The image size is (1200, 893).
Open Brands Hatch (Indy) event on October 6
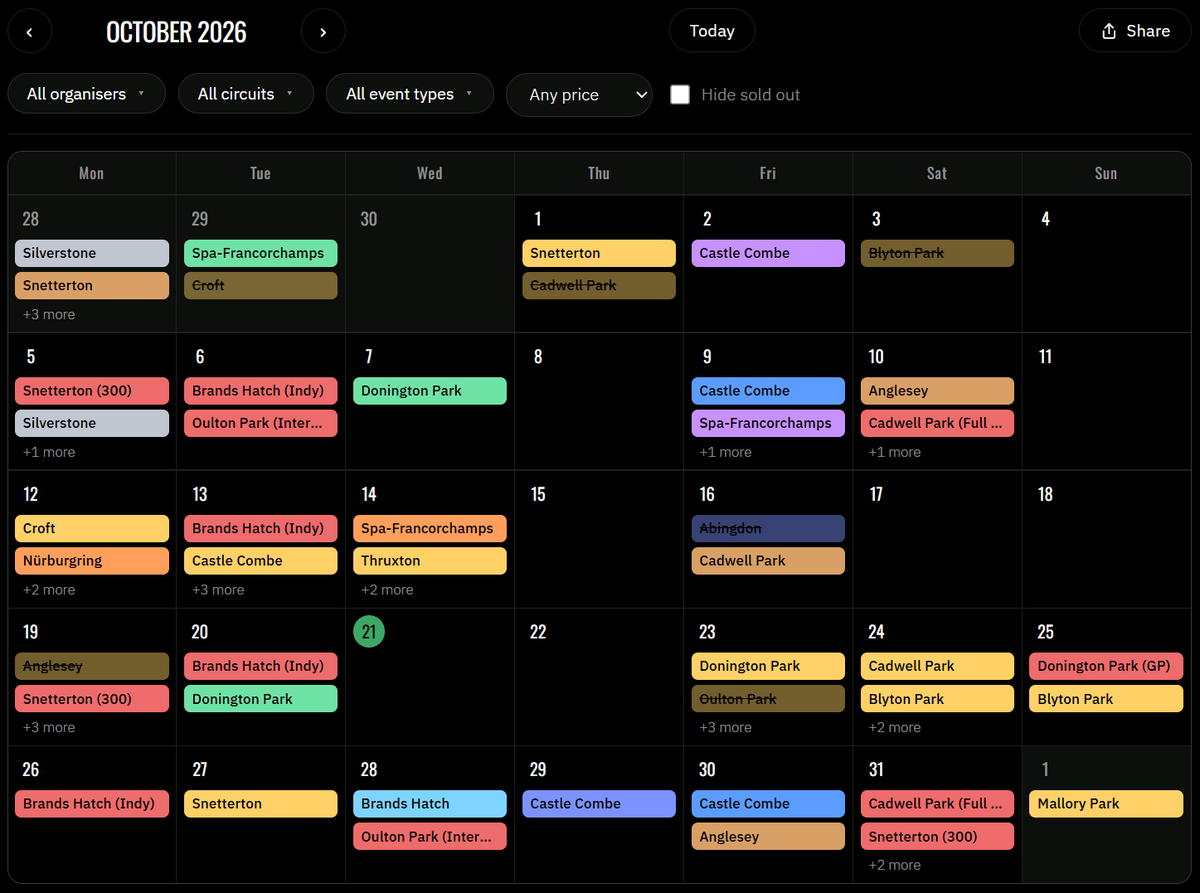coord(261,391)
